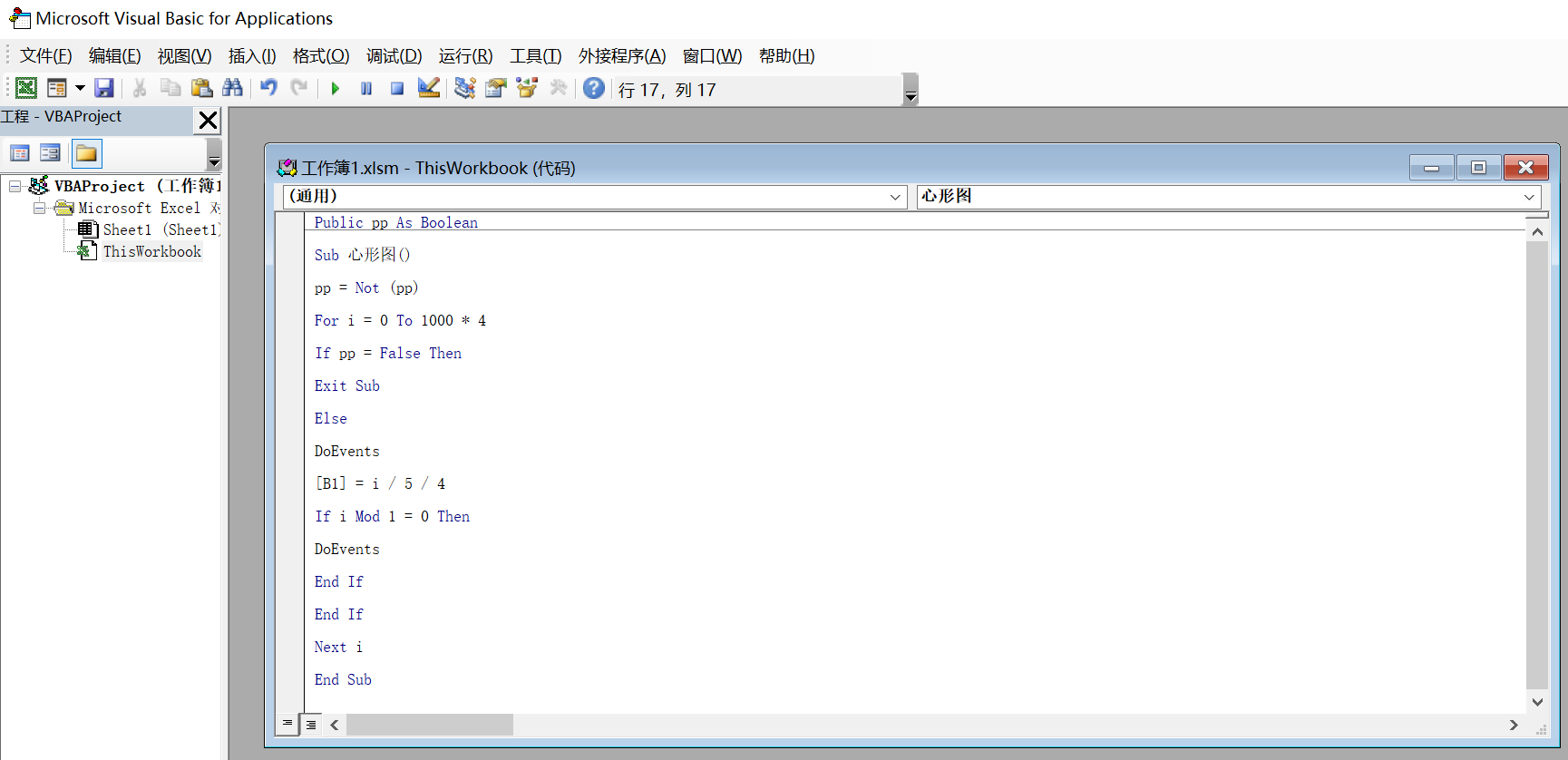Click the line 'Public pp As Boolean'

pyautogui.click(x=396, y=222)
